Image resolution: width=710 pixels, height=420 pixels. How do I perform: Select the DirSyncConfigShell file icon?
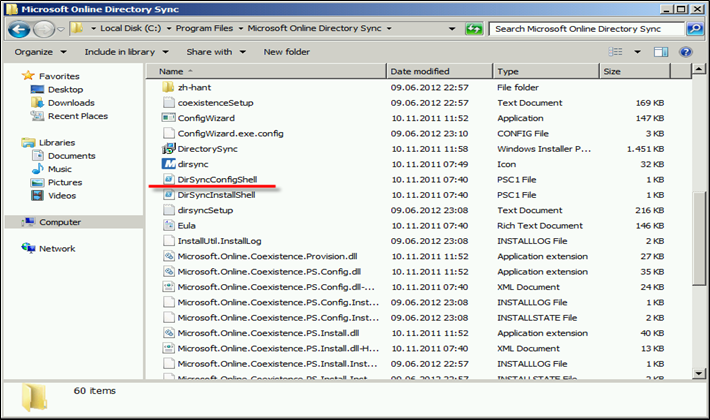[168, 178]
